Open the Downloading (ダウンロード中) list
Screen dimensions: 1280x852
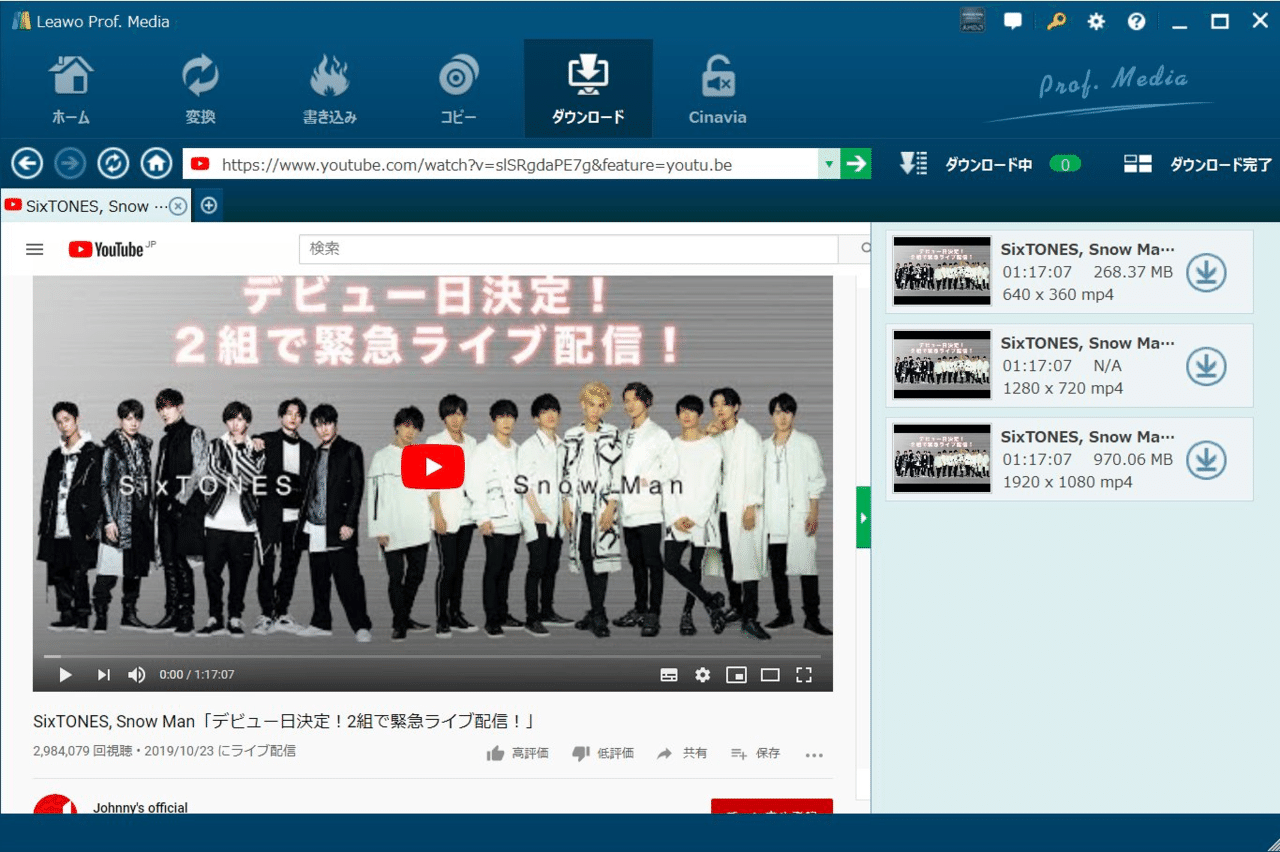pos(989,164)
